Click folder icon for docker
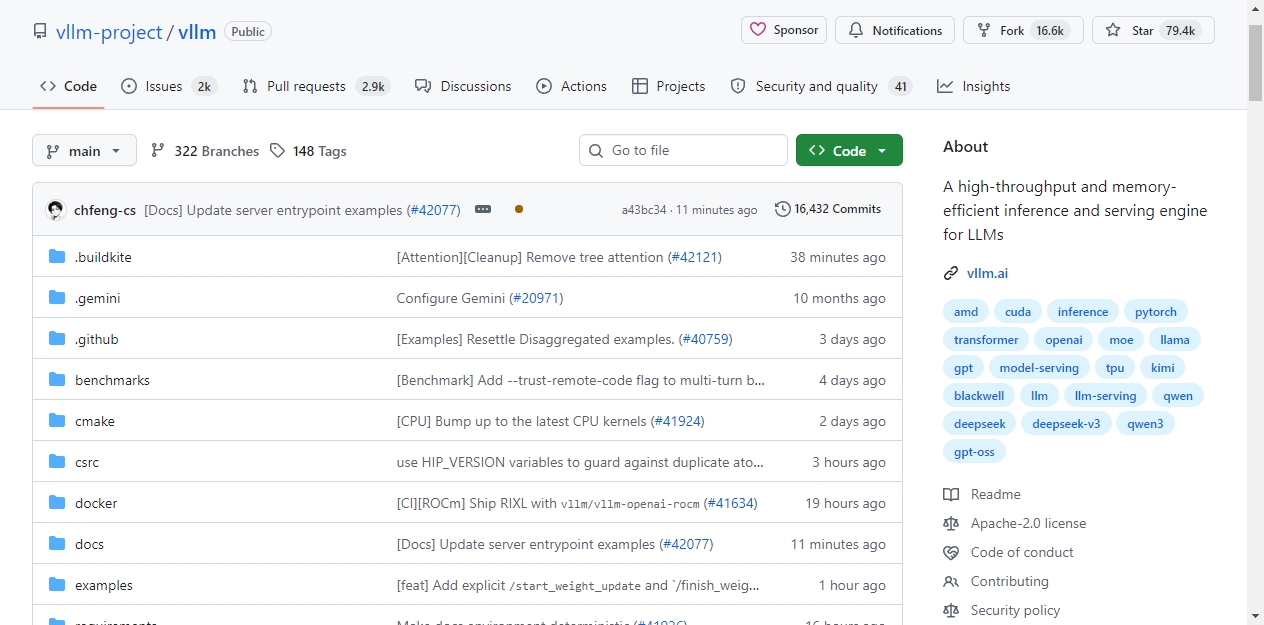 (57, 503)
